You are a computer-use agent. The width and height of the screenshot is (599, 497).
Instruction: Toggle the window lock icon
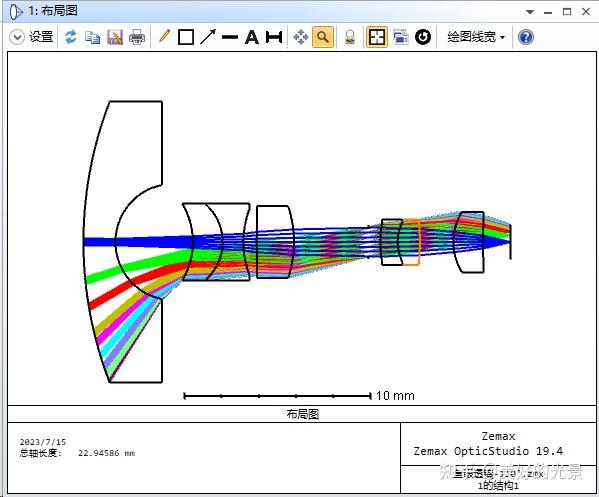pos(350,37)
